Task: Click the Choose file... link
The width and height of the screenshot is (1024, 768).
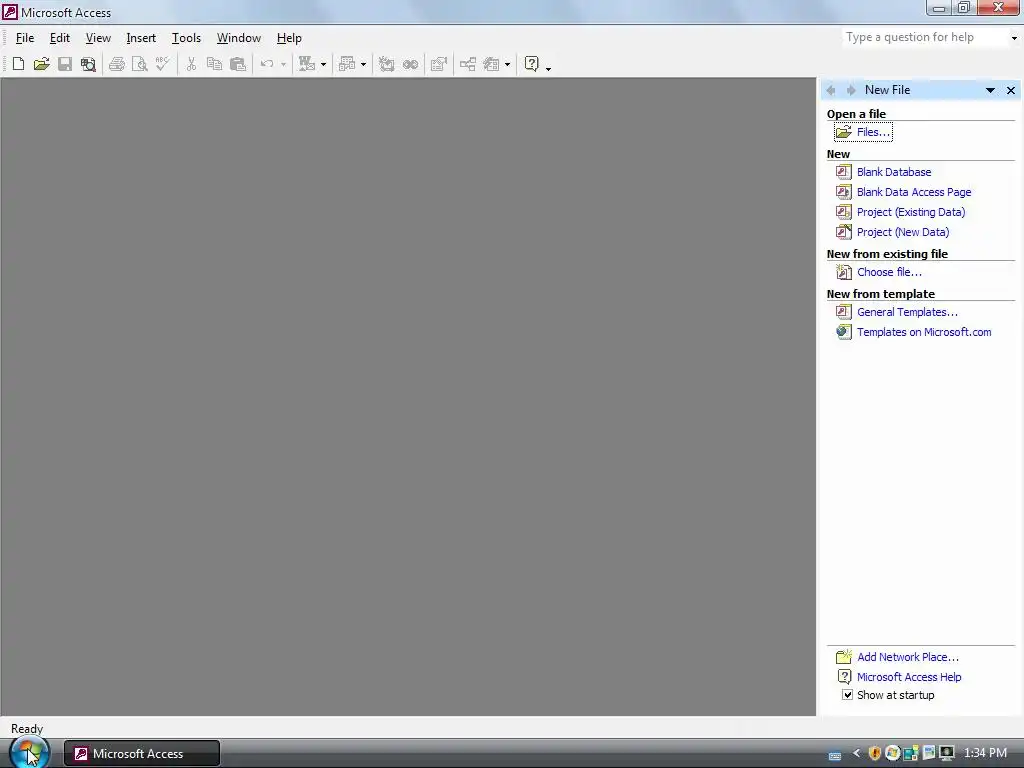Action: click(x=889, y=272)
